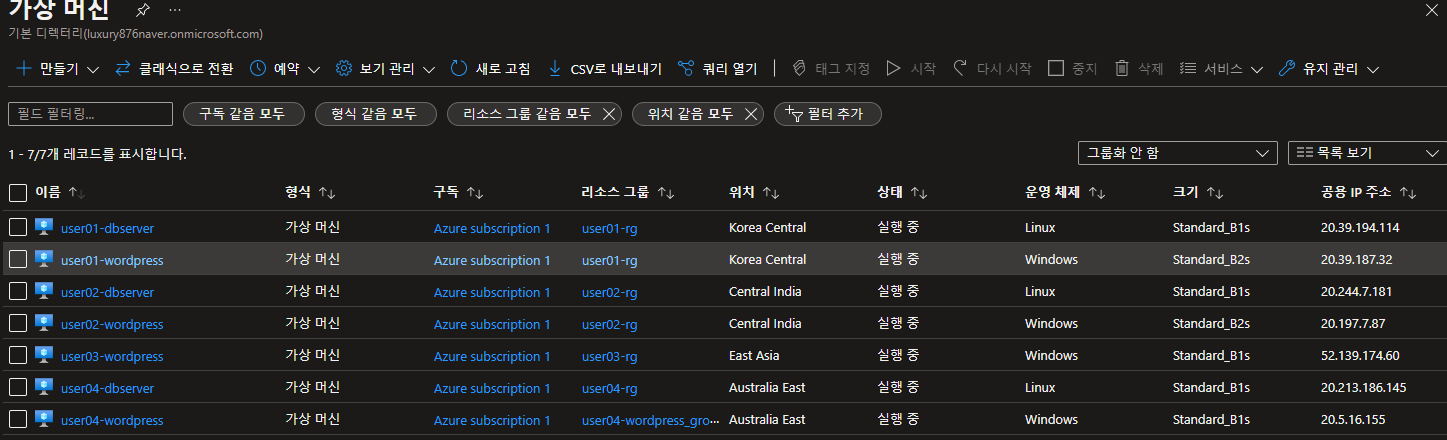
Task: Check the user02-dbserver row checkbox
Action: [18, 291]
